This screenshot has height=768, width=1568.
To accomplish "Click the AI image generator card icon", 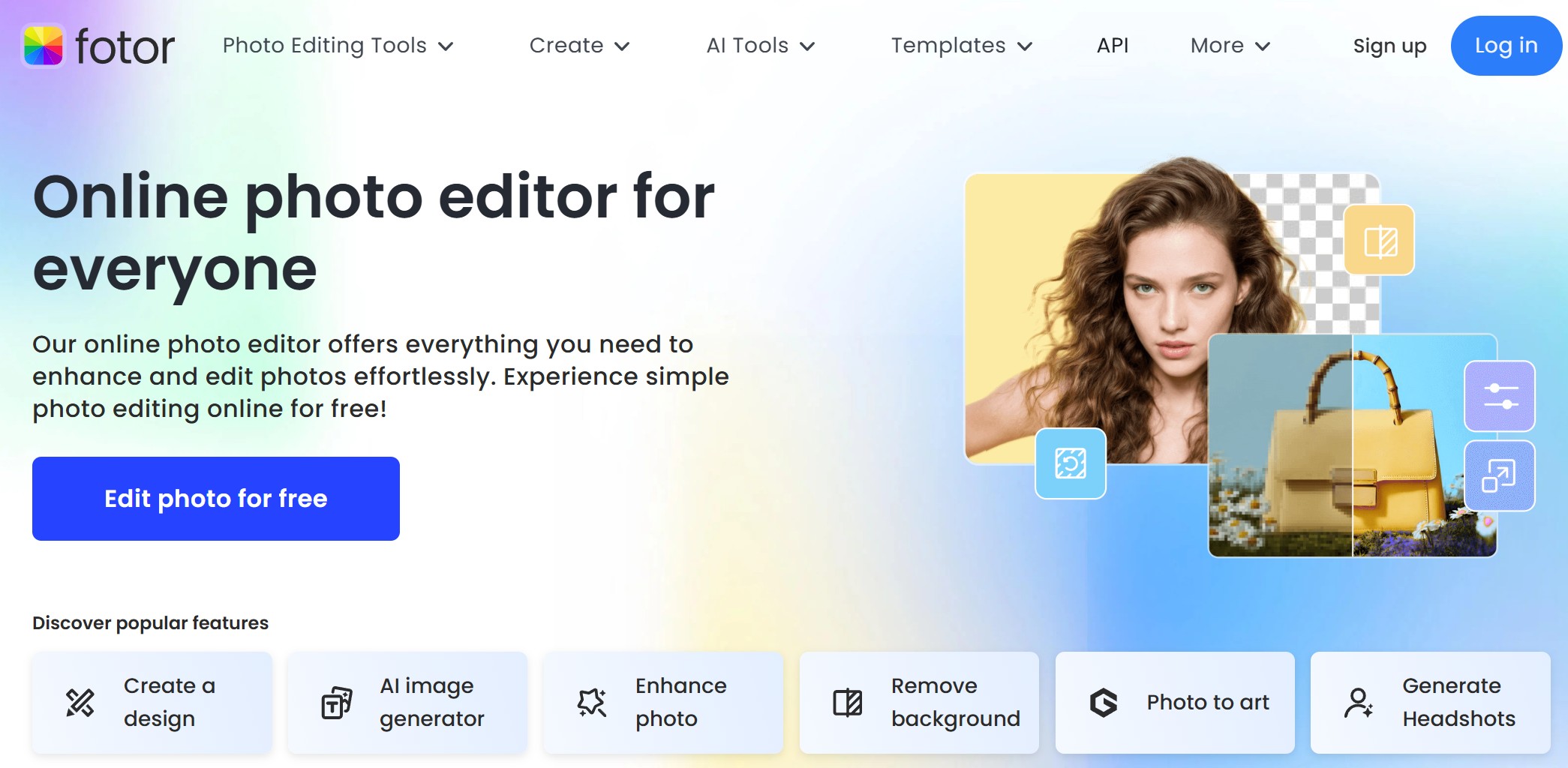I will (336, 703).
